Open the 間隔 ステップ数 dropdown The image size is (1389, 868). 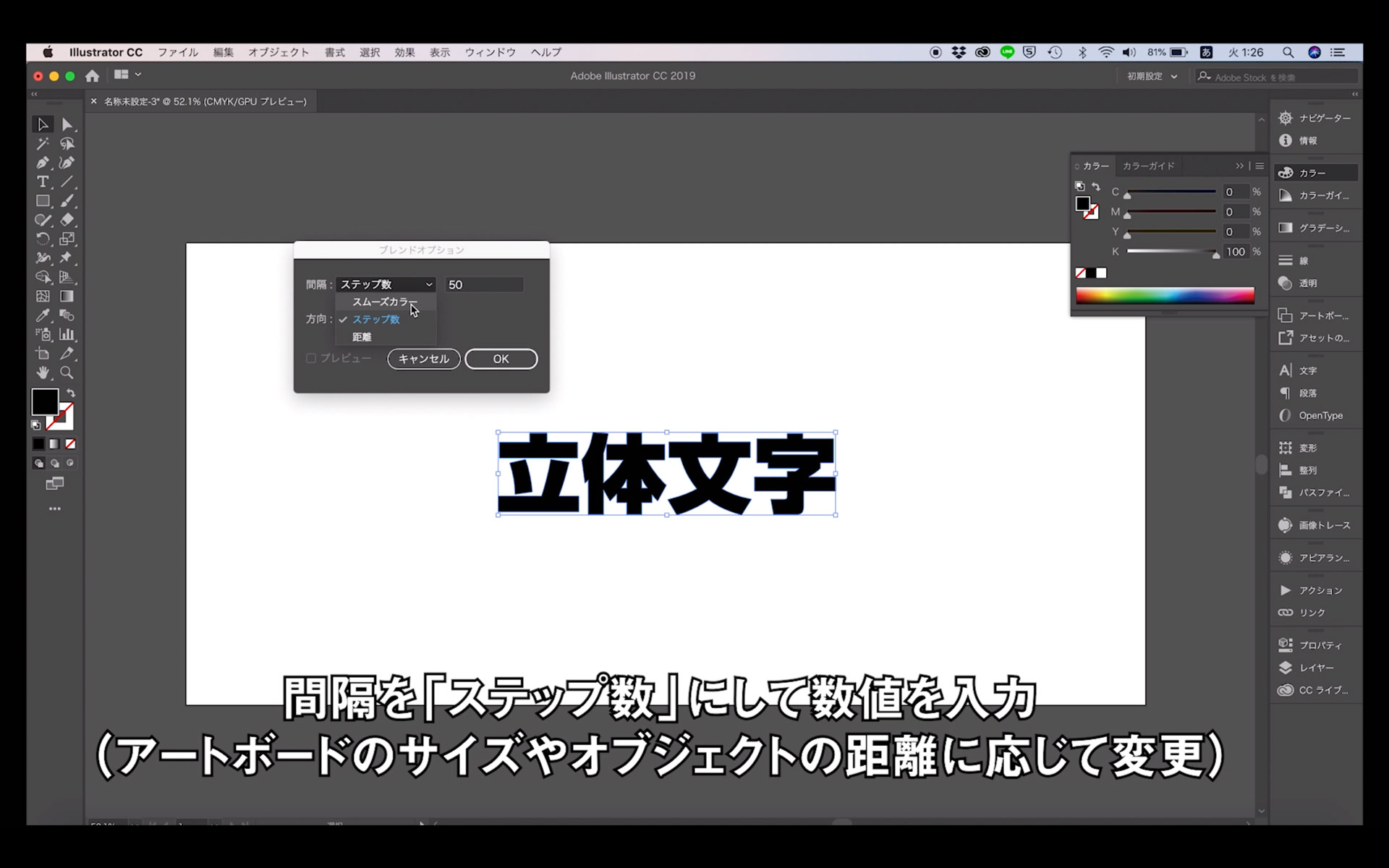[386, 284]
